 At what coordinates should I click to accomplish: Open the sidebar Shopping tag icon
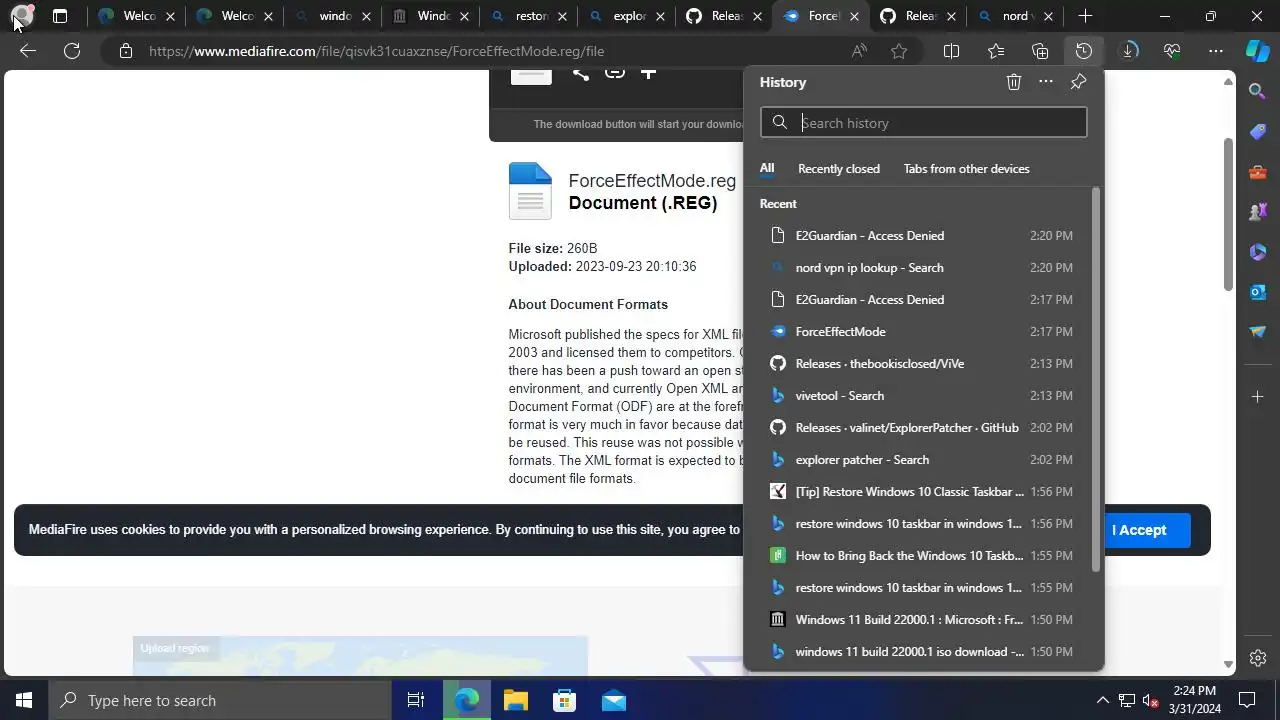click(1258, 132)
